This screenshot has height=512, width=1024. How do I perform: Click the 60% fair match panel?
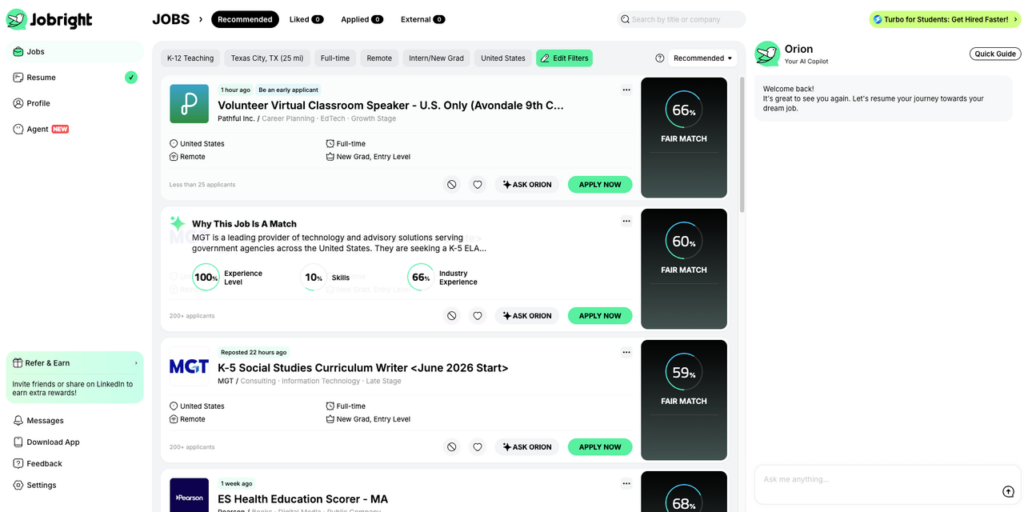684,269
